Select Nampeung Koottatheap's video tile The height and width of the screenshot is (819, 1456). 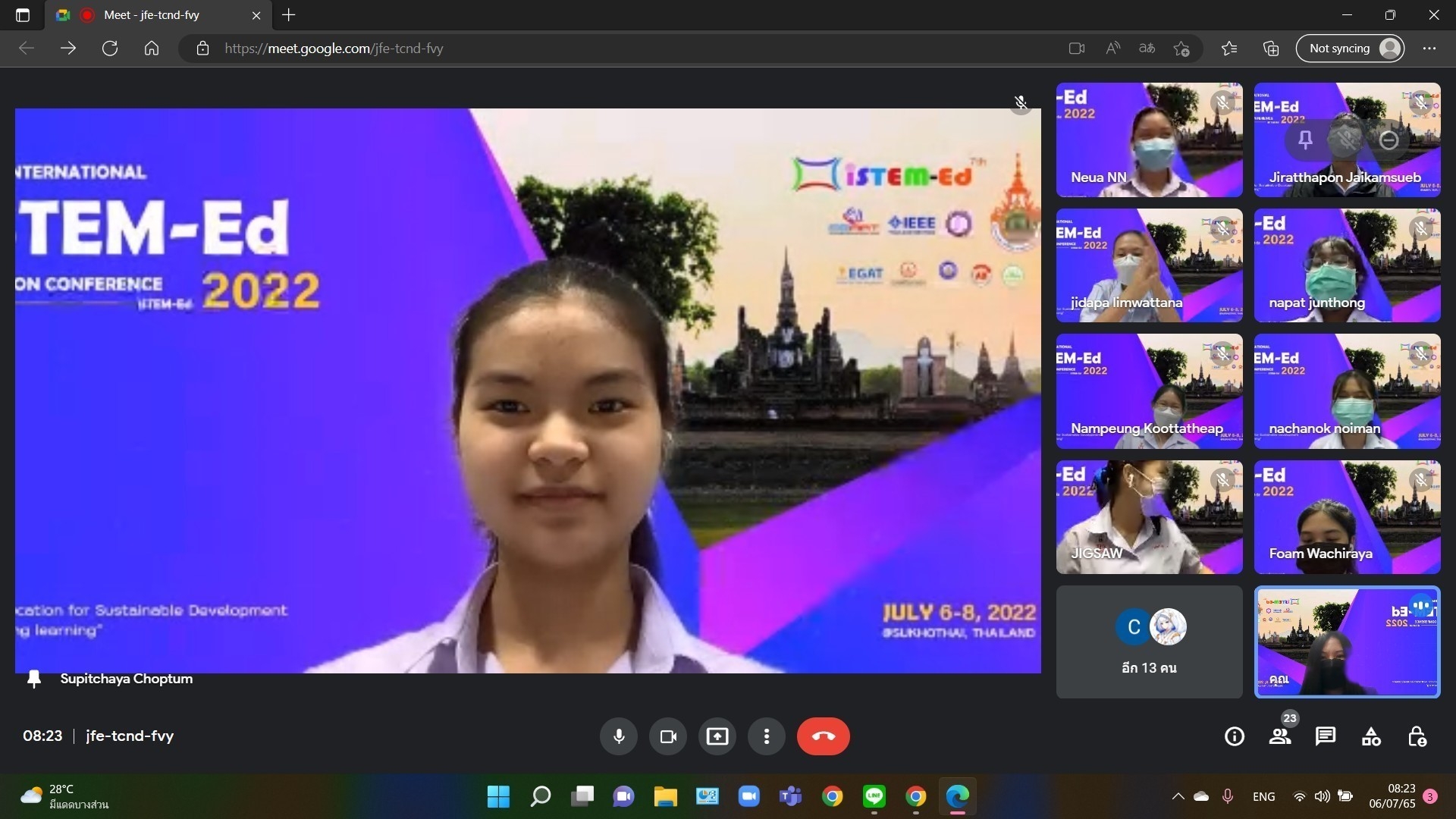point(1150,391)
